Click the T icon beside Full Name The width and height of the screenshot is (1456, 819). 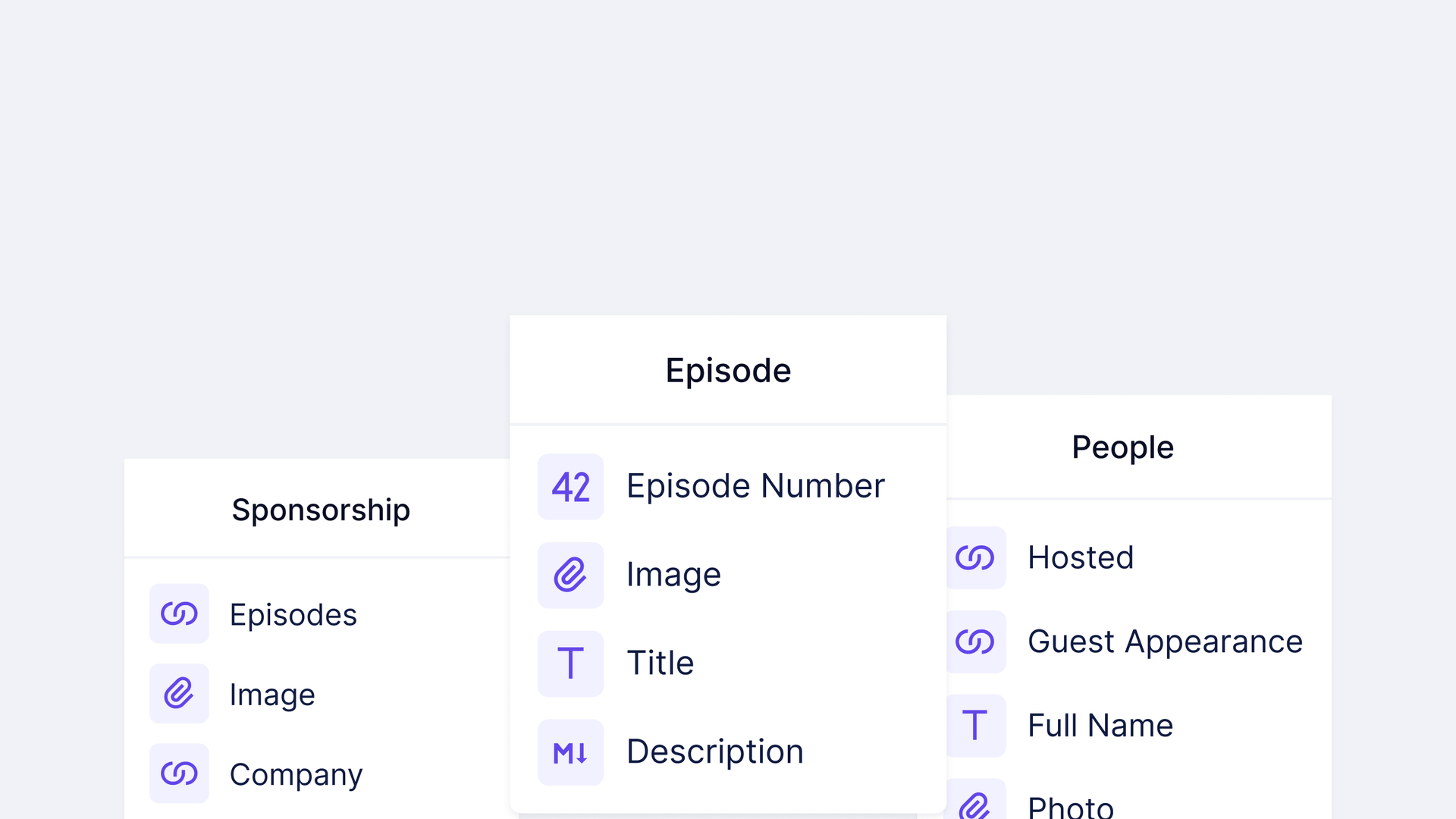pyautogui.click(x=975, y=726)
